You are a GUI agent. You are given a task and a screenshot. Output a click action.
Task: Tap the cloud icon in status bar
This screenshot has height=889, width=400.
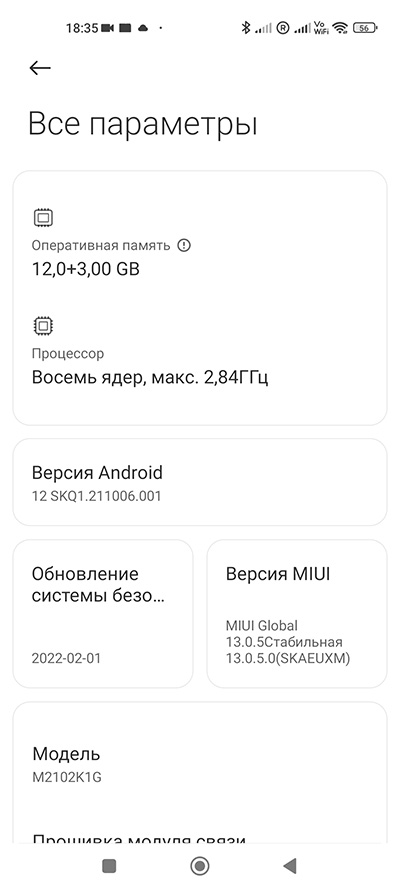coord(143,27)
